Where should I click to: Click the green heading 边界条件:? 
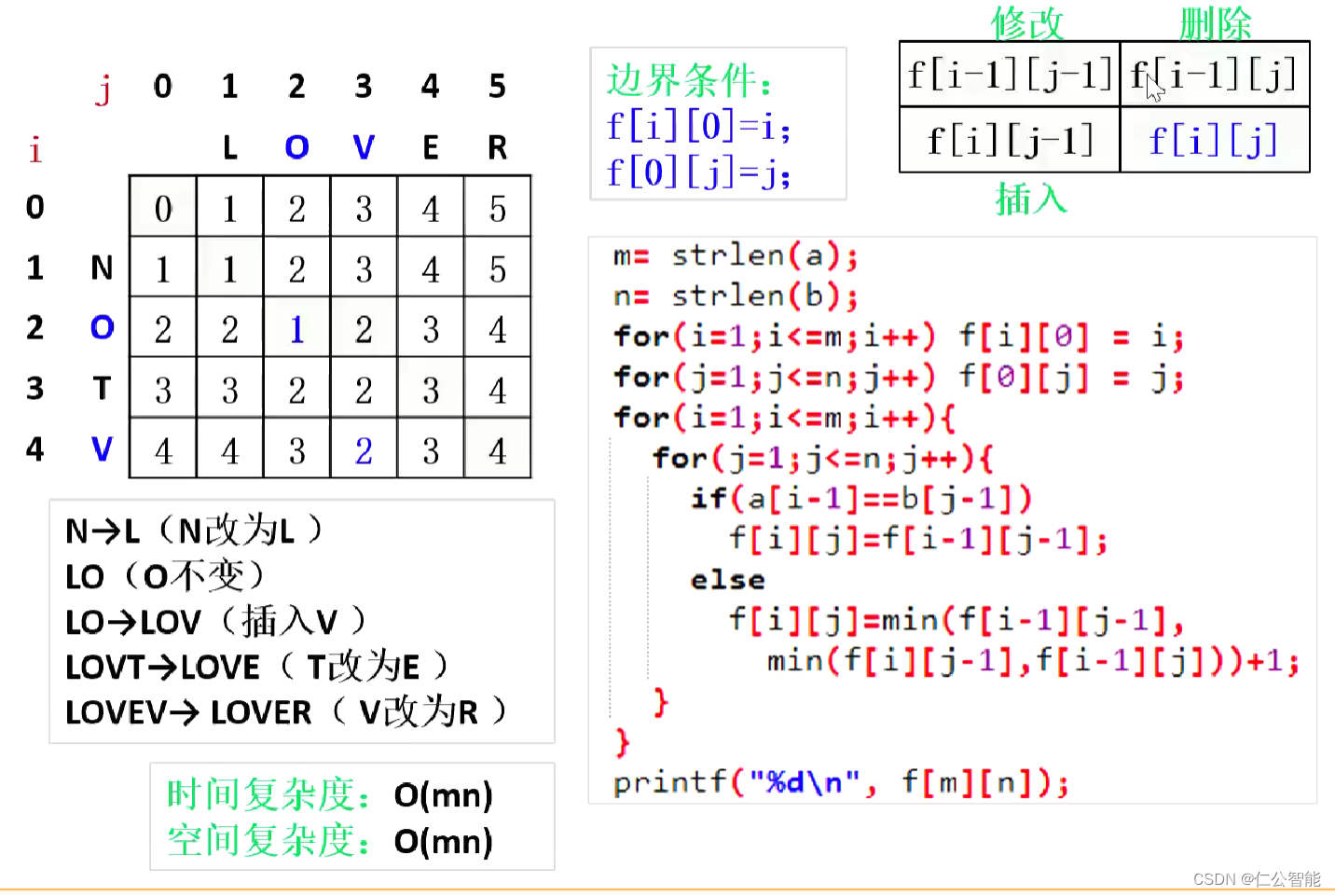click(689, 80)
